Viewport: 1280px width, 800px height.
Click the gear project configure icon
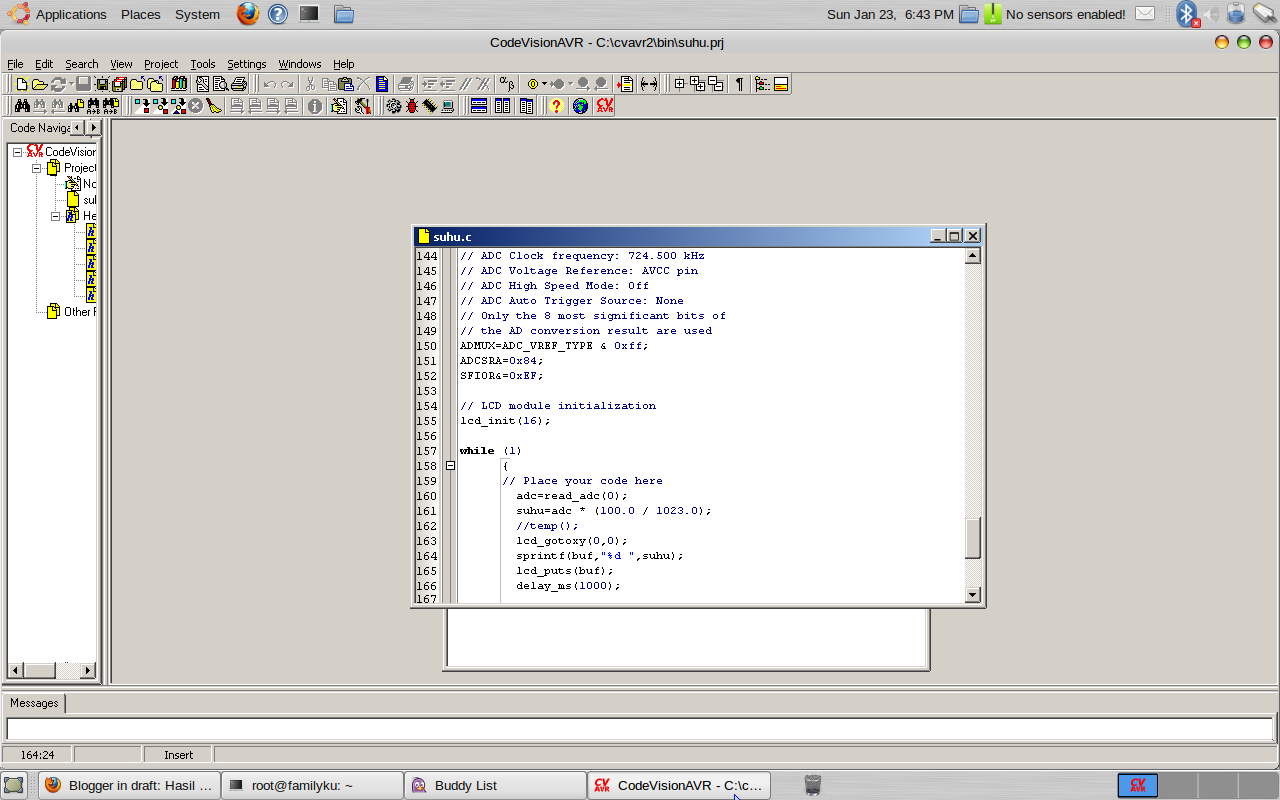tap(394, 106)
